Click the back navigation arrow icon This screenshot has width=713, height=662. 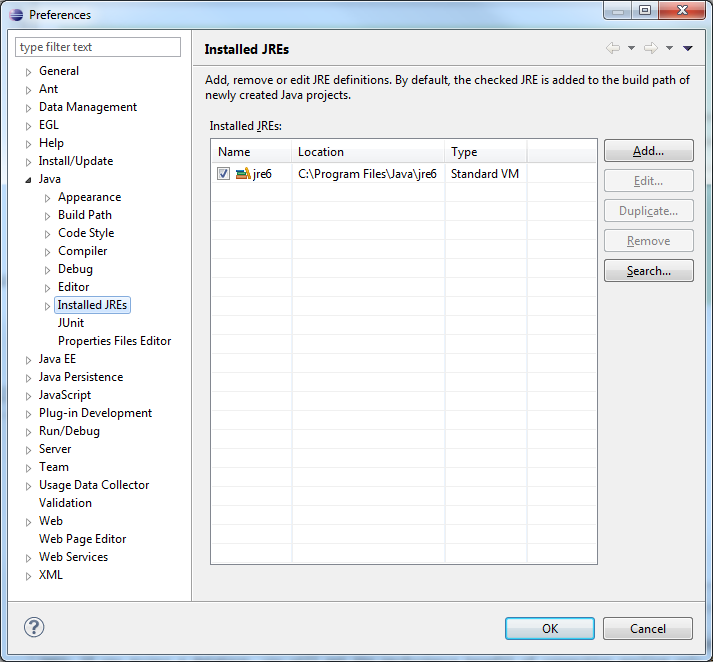[x=613, y=48]
